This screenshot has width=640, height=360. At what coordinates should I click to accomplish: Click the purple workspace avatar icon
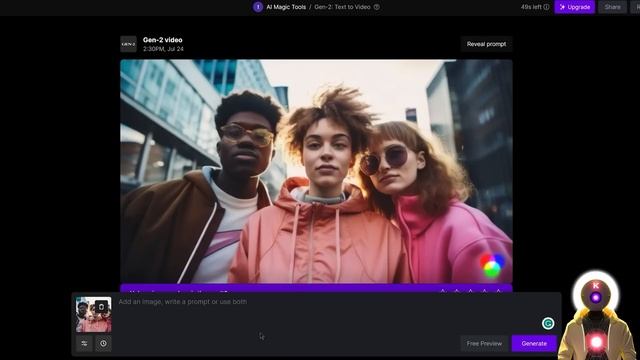(x=258, y=7)
